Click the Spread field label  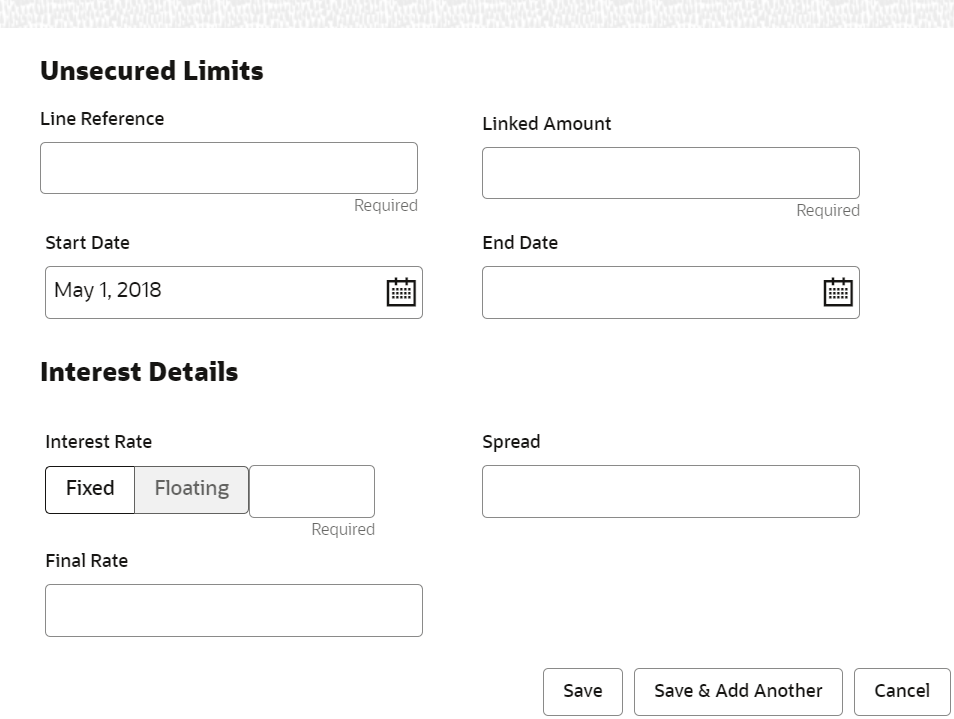(x=511, y=442)
